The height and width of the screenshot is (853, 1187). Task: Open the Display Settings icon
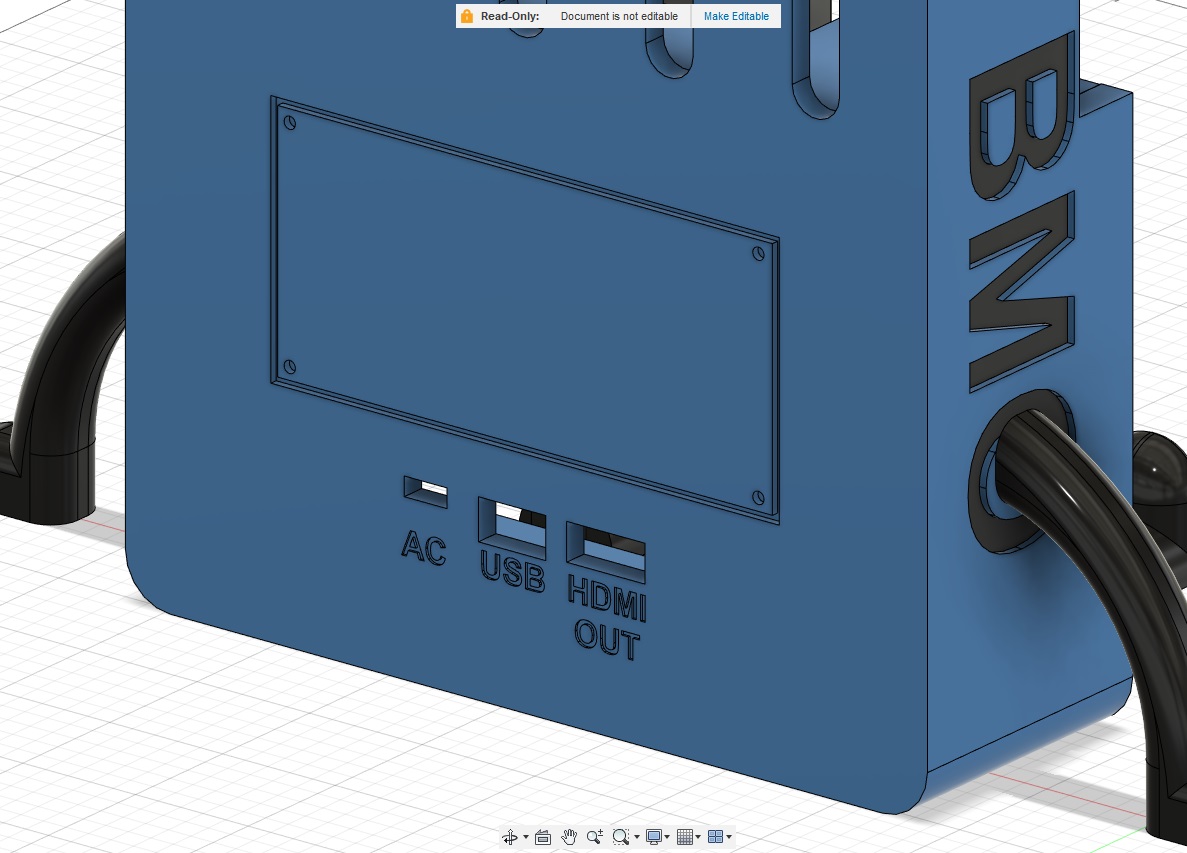(x=653, y=837)
